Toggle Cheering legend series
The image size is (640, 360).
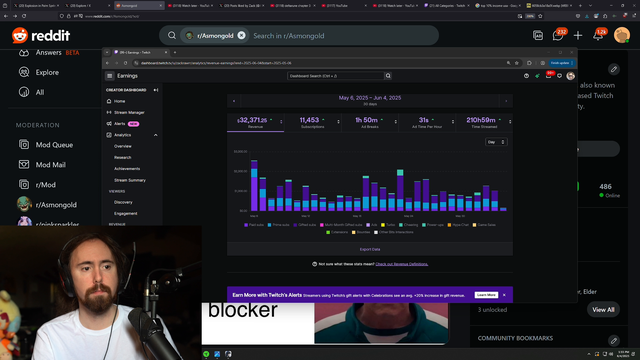pyautogui.click(x=409, y=225)
